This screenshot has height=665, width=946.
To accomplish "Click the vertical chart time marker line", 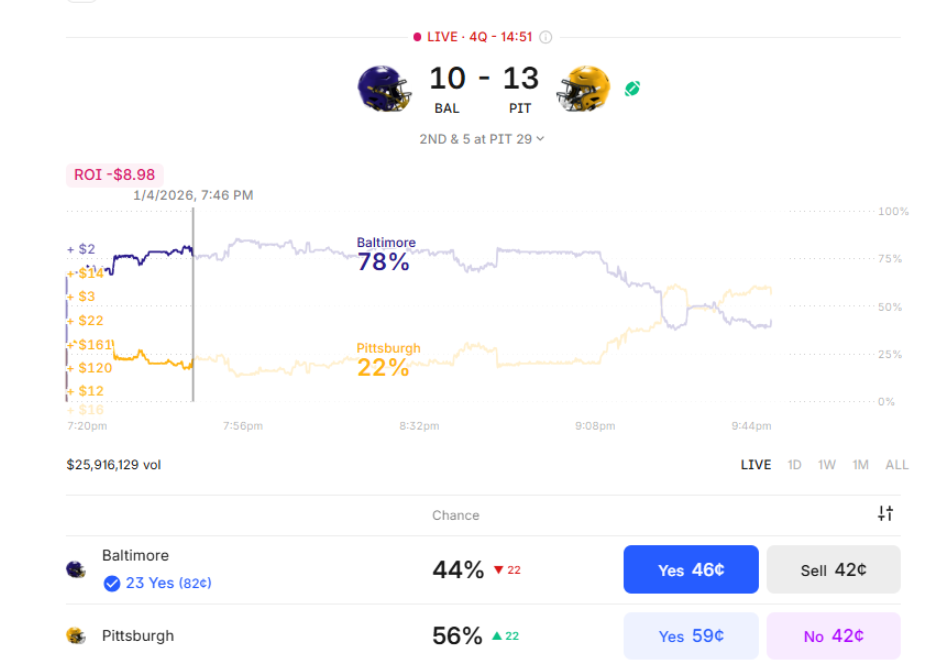I will 193,320.
